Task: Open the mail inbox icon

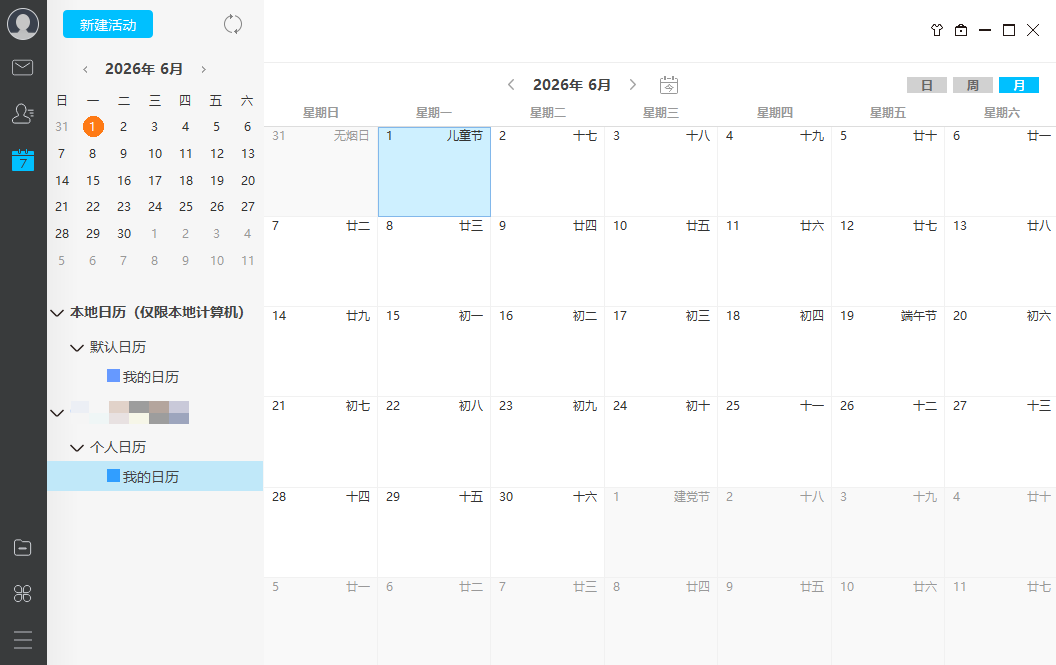Action: click(23, 67)
